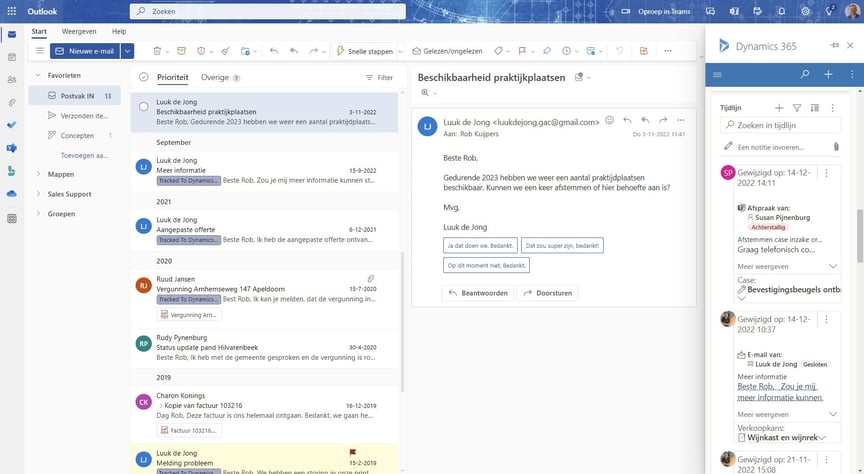864x474 pixels.
Task: Open the app launcher waffle icon
Action: (12, 11)
